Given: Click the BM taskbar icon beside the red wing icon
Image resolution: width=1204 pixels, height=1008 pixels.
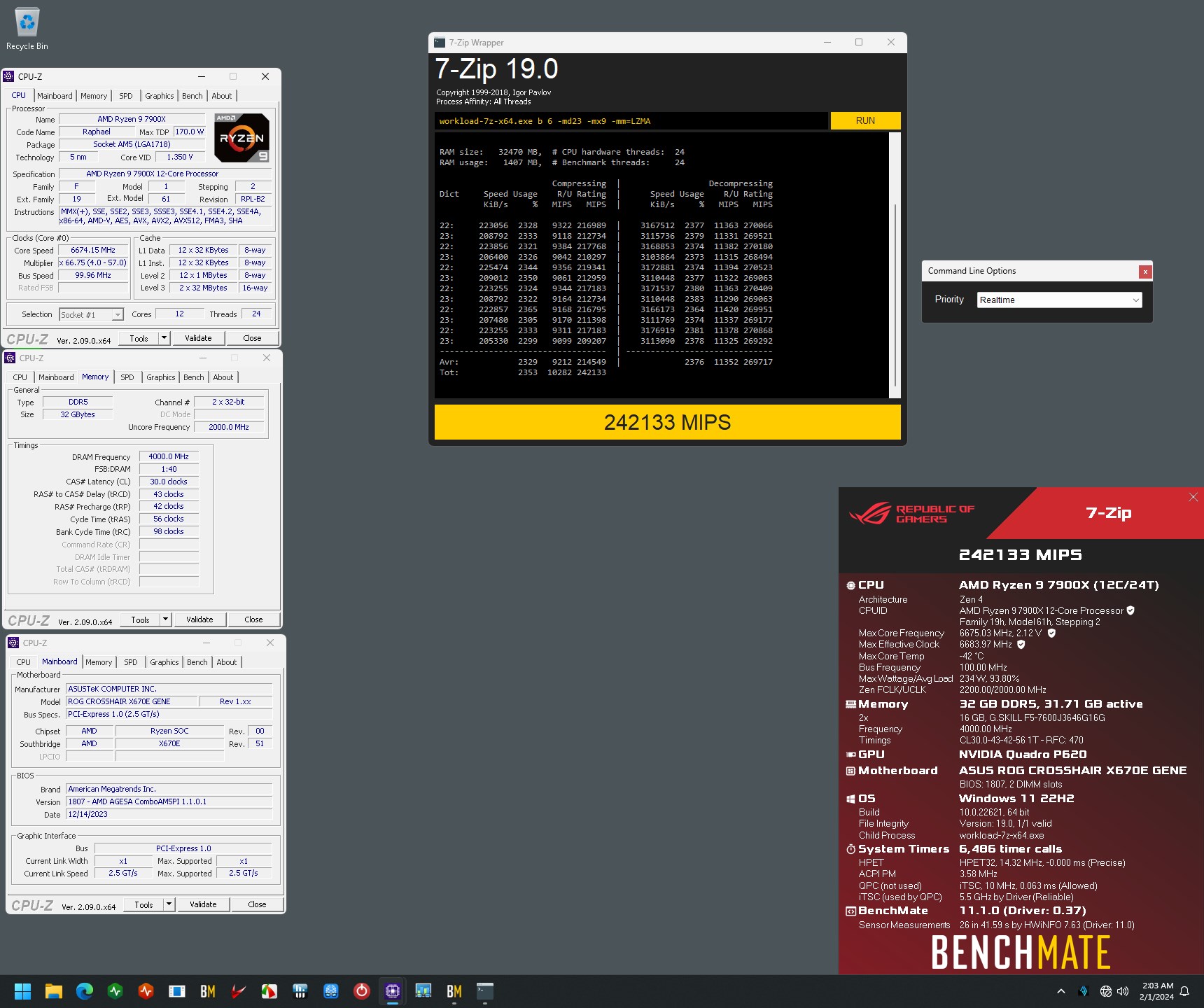Looking at the screenshot, I should coord(208,991).
